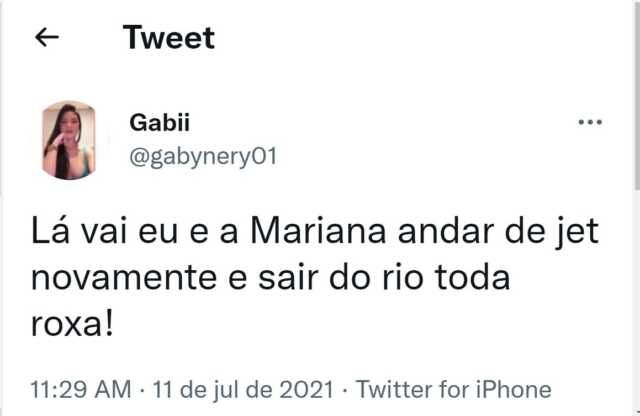Click the 11:29 AM timestamp
This screenshot has height=416, width=640.
pos(79,389)
